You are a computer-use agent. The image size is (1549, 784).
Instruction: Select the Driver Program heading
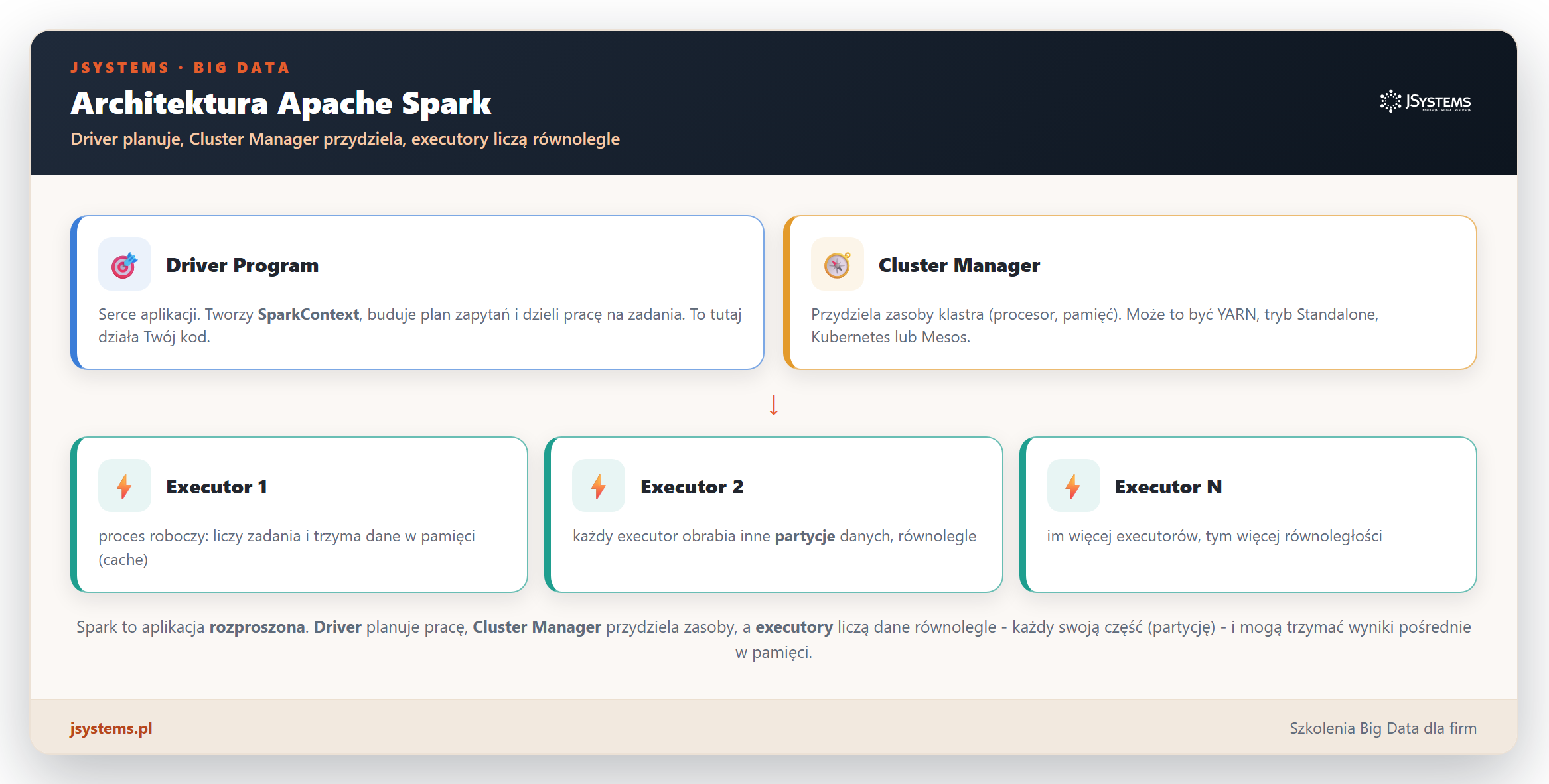tap(242, 265)
